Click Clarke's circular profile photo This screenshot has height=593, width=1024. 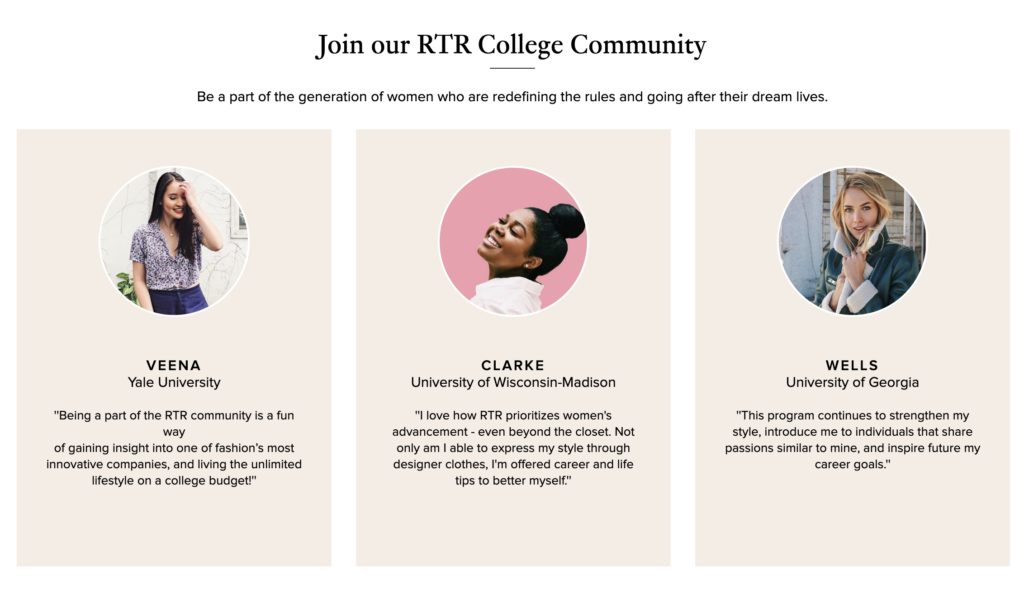513,241
